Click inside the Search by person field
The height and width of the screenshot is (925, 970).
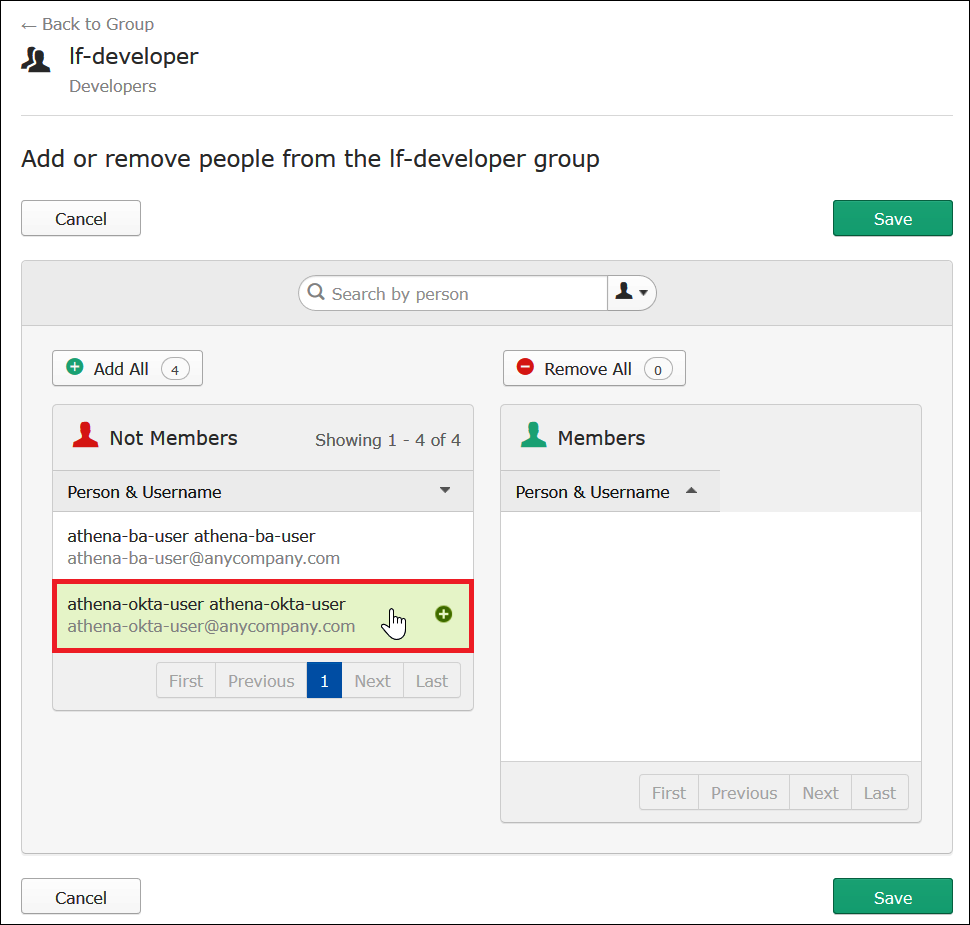[x=450, y=293]
